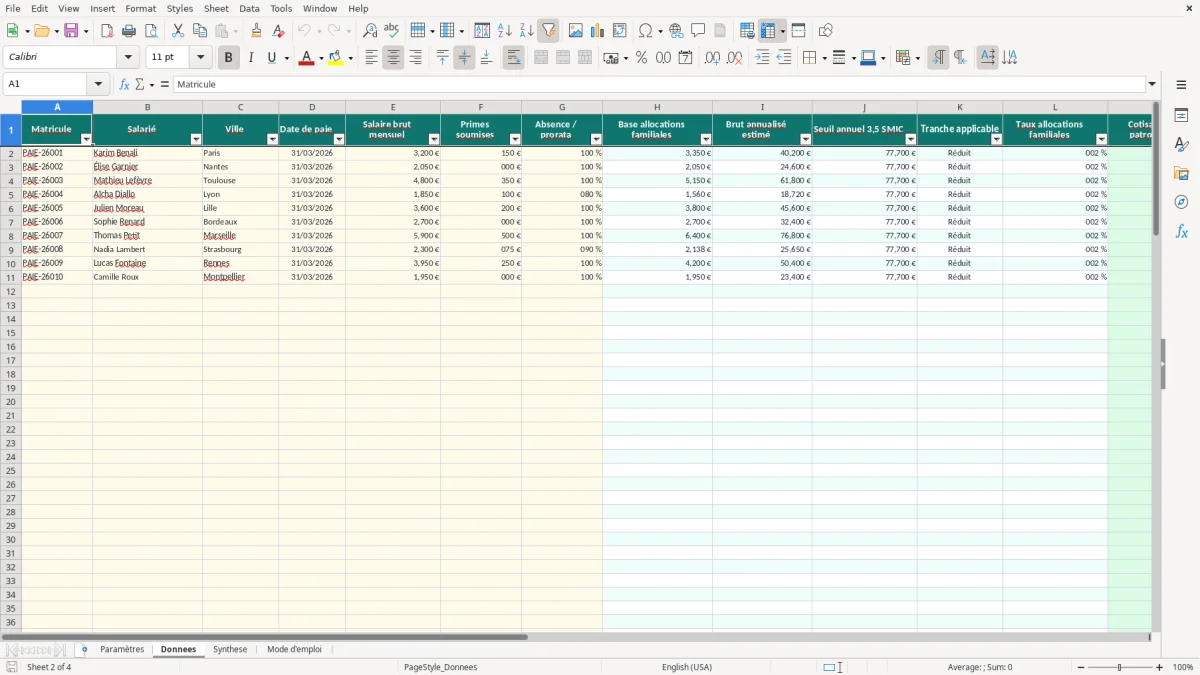Screen dimensions: 1200x675
Task: Toggle Freeze Rows and Columns
Action: 768,31
